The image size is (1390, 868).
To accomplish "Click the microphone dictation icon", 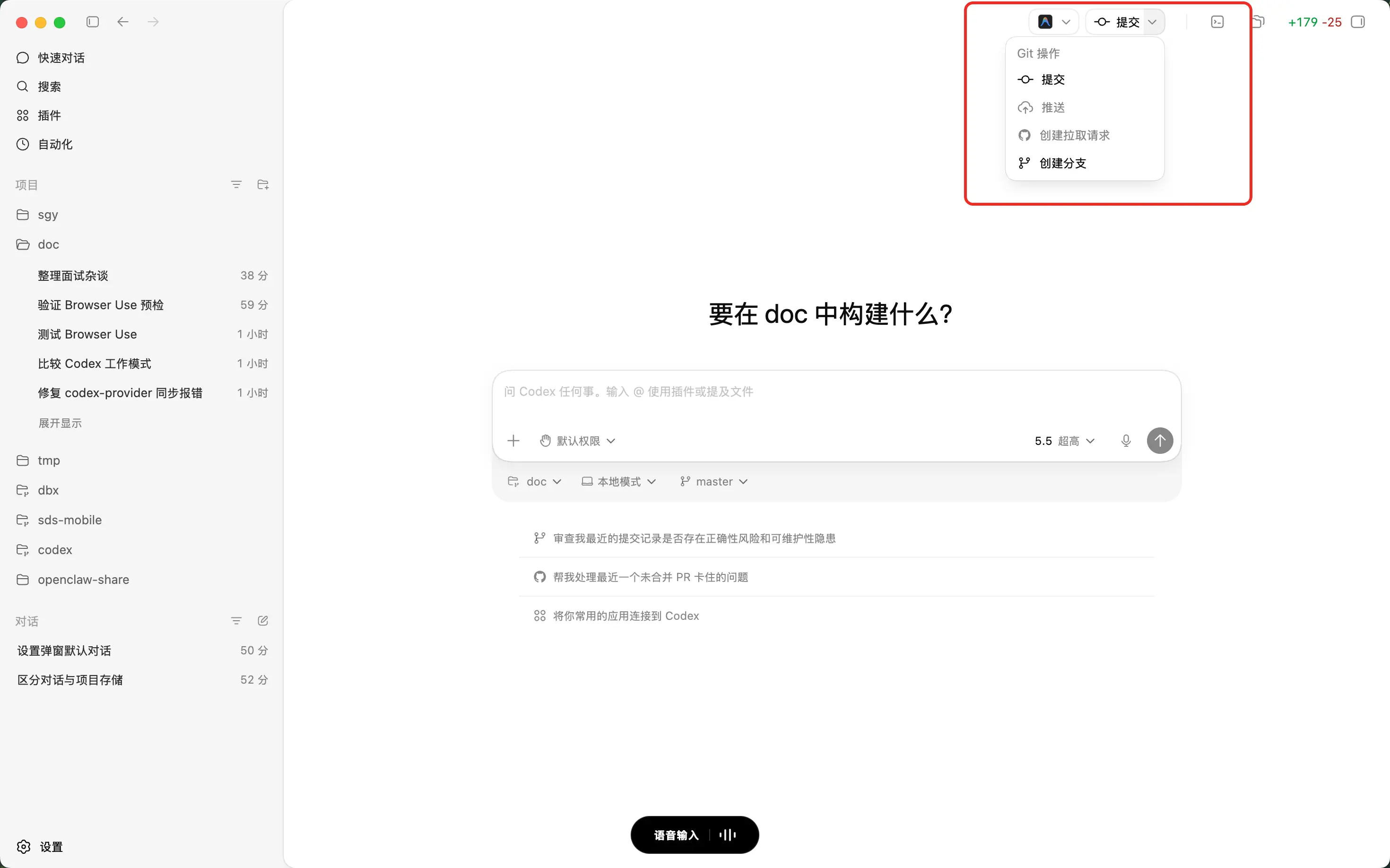I will click(1125, 440).
